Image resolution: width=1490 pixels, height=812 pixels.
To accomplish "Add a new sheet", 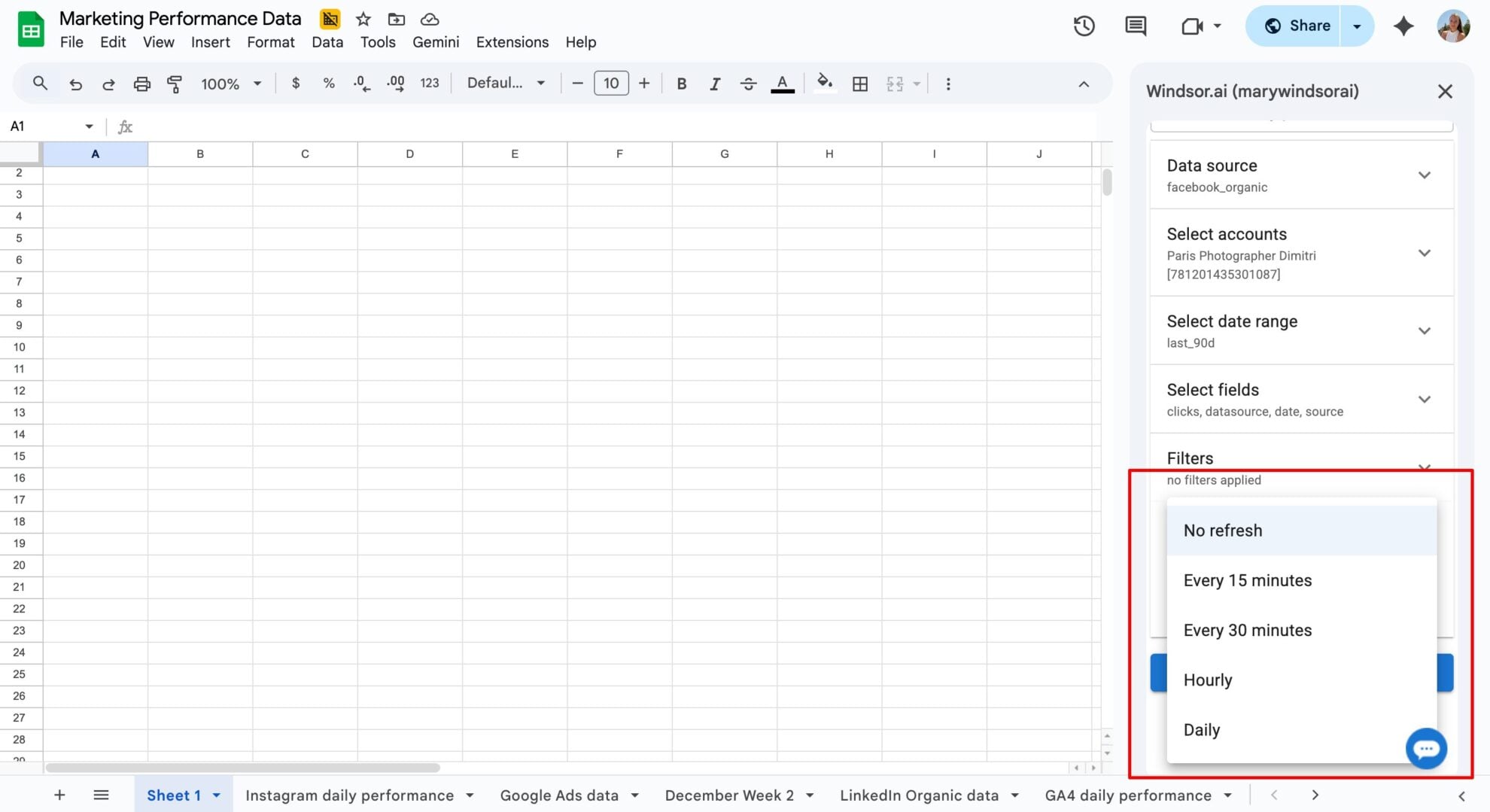I will click(x=59, y=795).
